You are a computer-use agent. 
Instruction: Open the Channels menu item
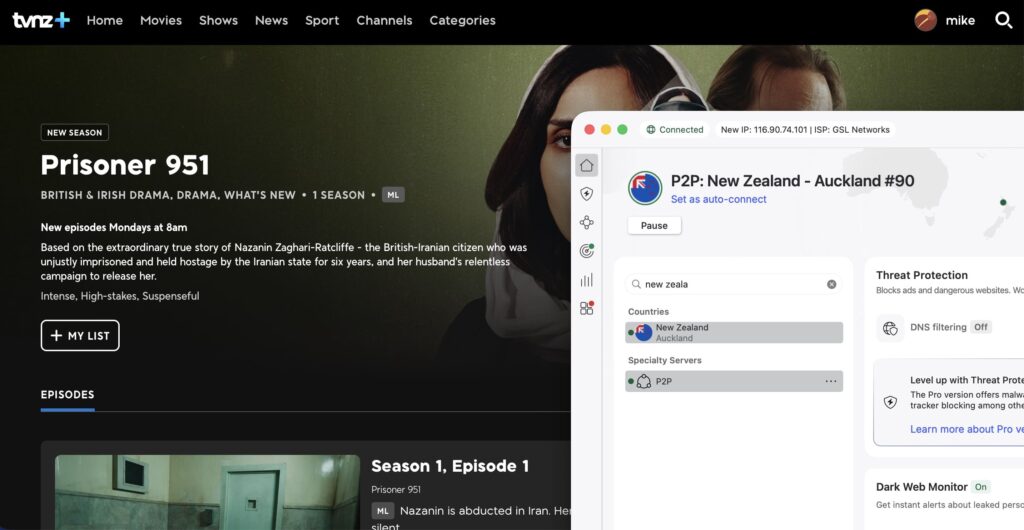[384, 20]
